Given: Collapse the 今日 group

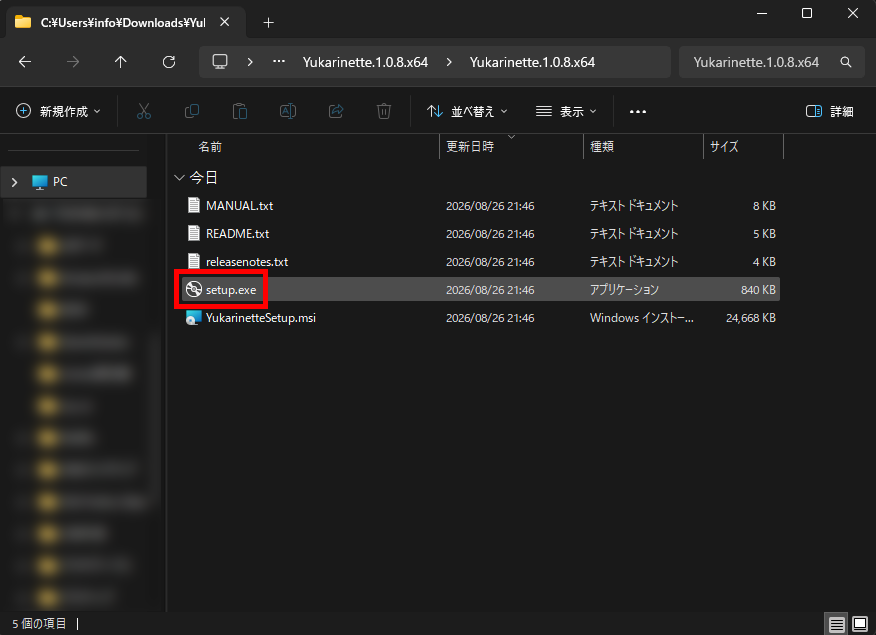Looking at the screenshot, I should 179,178.
